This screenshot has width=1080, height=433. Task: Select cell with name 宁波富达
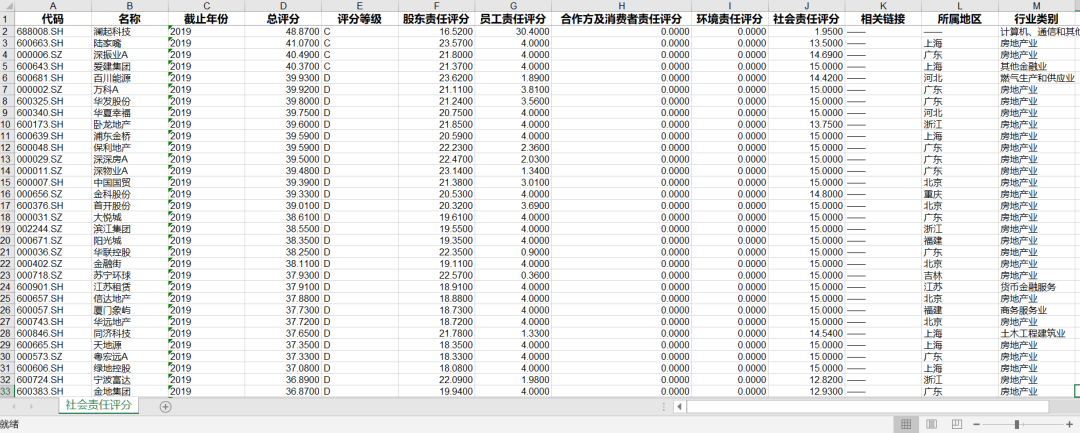click(129, 379)
